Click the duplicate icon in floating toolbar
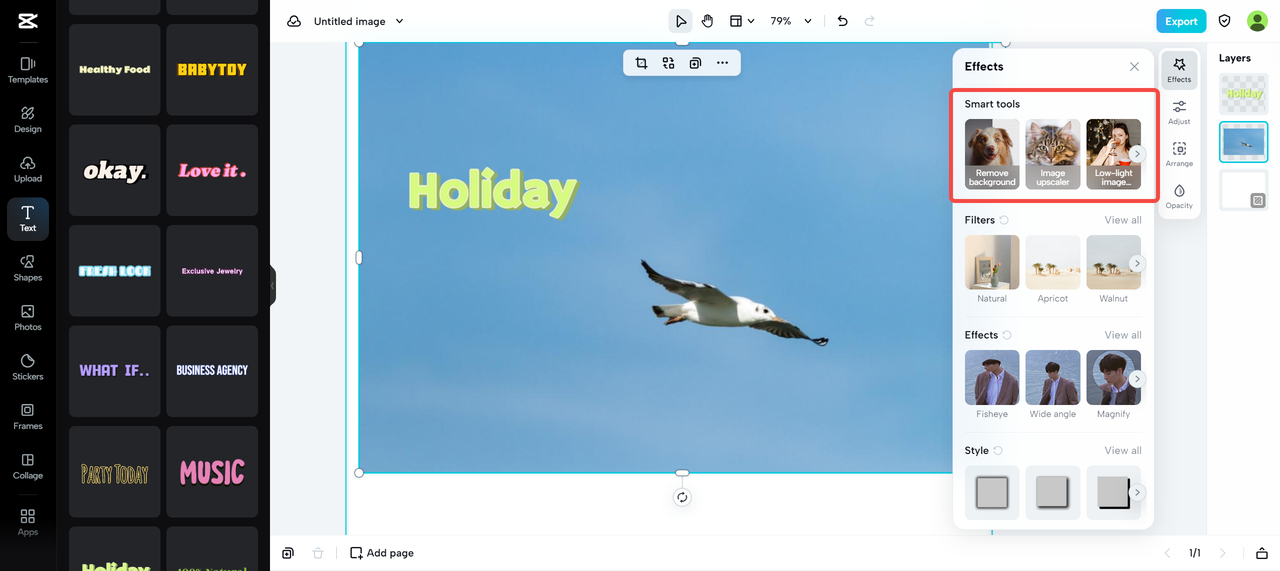Screen dimensions: 1280x571 (695, 63)
